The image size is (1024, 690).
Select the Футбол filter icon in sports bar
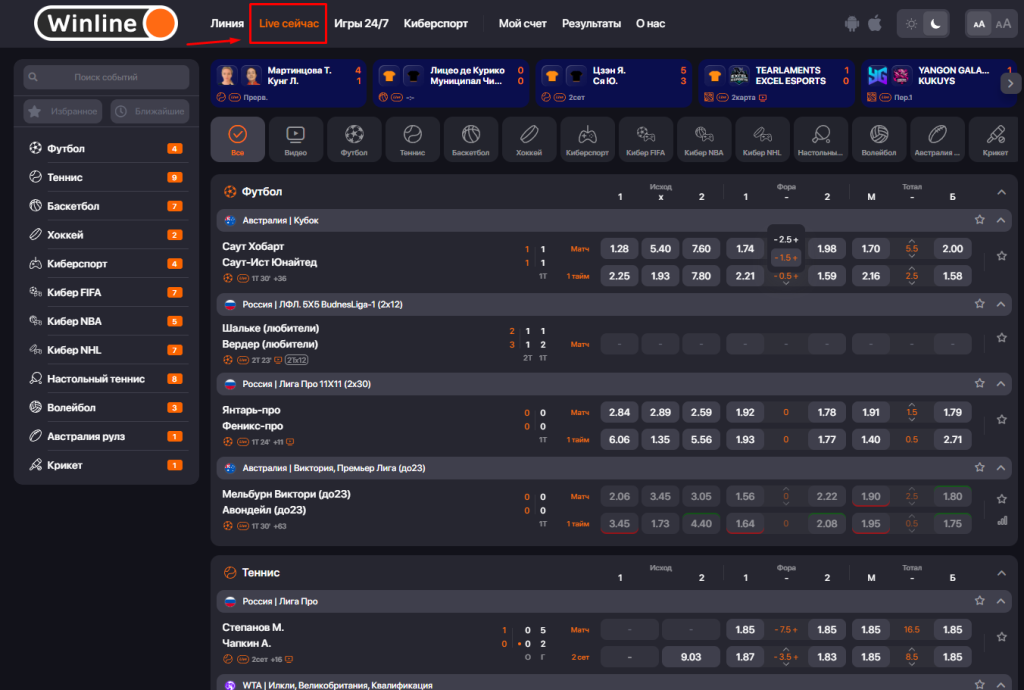click(x=354, y=140)
